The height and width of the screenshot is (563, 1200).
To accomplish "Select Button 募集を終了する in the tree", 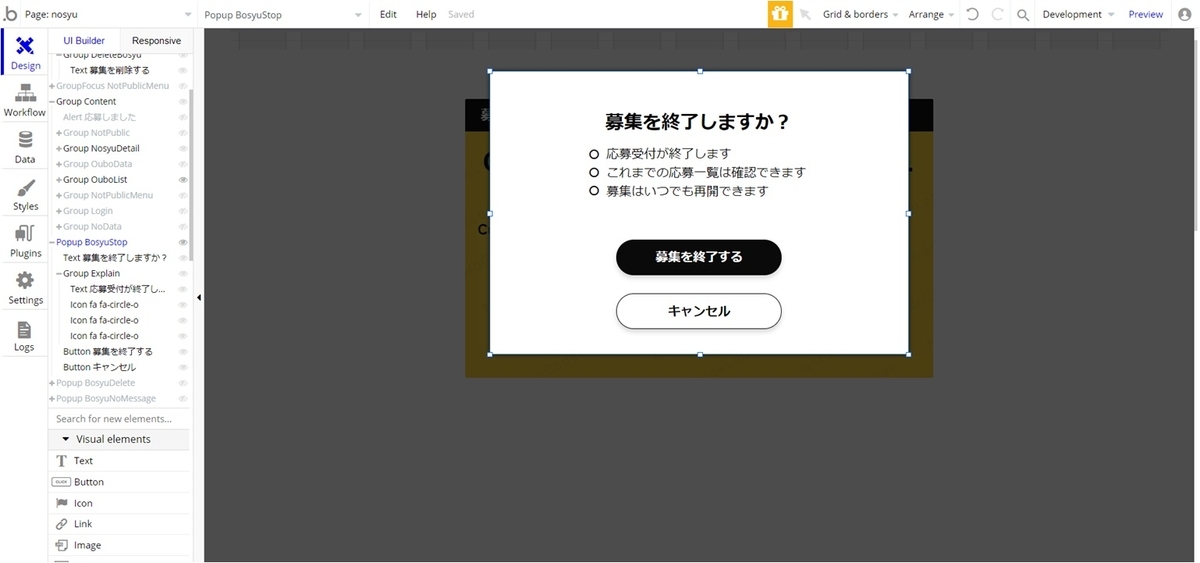I will coord(108,352).
